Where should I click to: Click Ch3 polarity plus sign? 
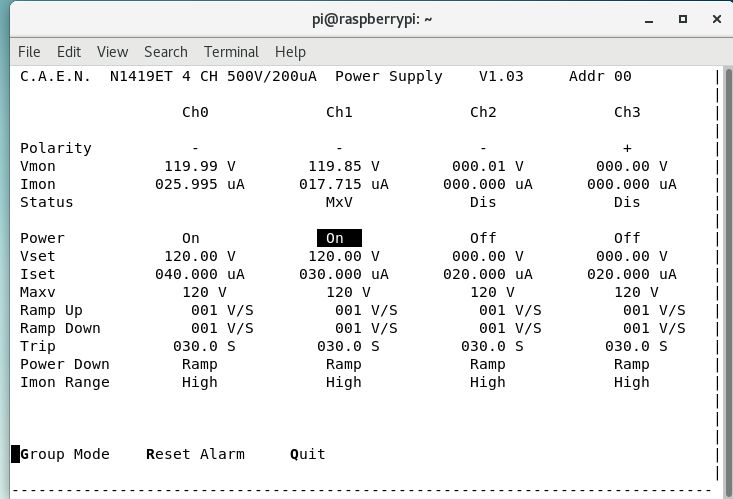click(x=627, y=148)
